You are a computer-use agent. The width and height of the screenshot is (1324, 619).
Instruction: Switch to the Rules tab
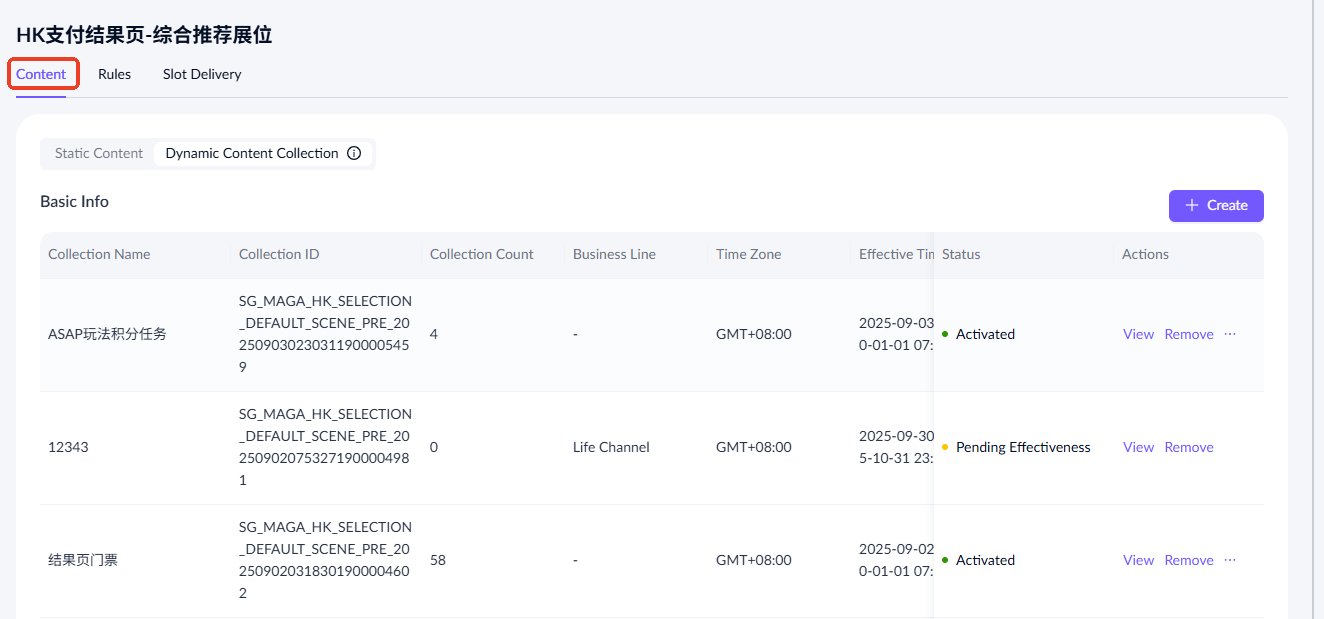(114, 74)
